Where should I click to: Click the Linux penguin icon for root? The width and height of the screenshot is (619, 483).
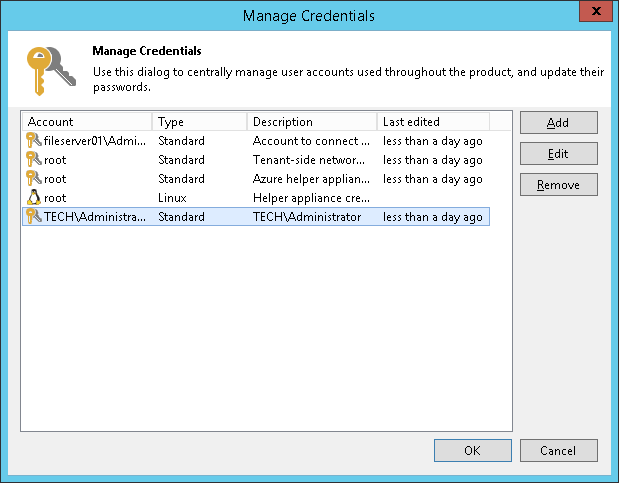point(33,198)
